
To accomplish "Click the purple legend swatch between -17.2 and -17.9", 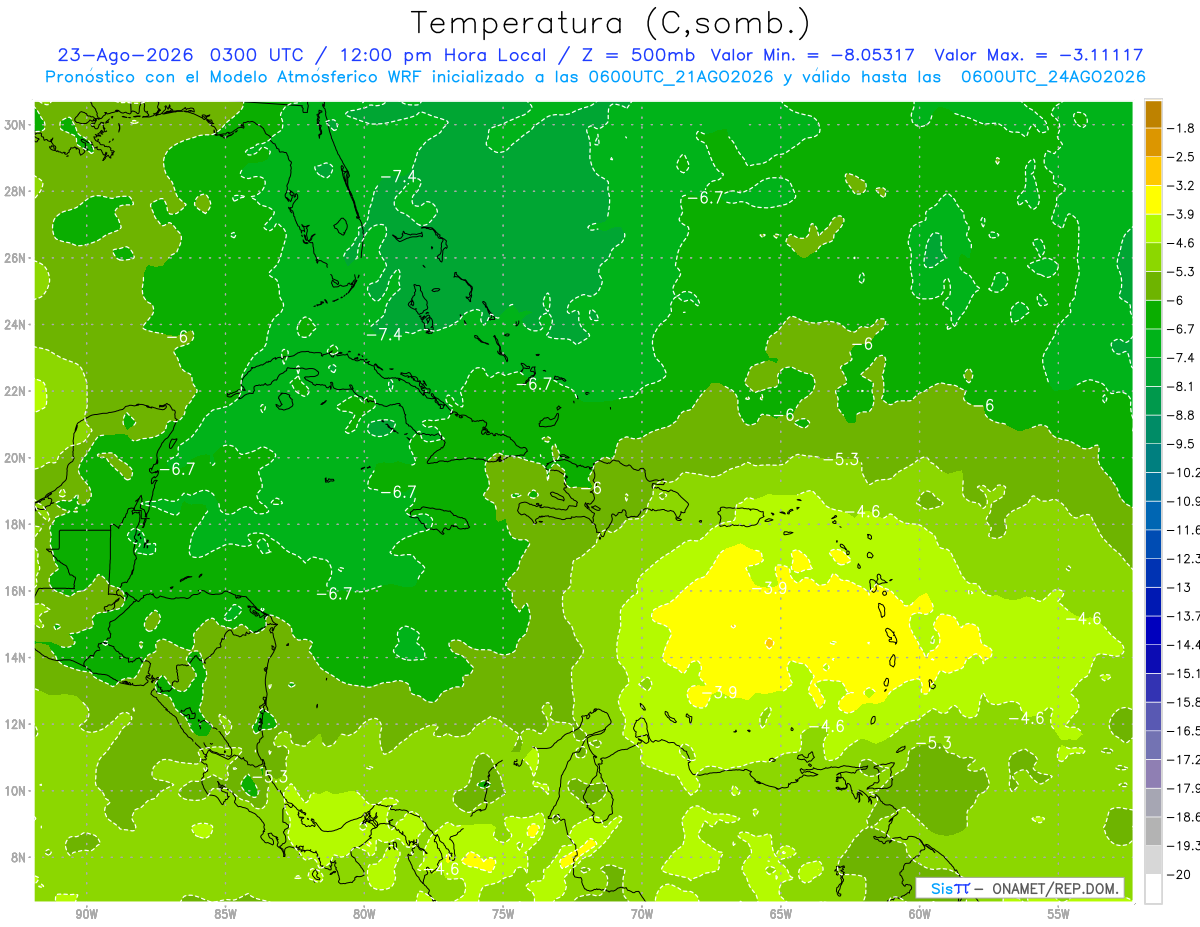I will (x=1153, y=774).
